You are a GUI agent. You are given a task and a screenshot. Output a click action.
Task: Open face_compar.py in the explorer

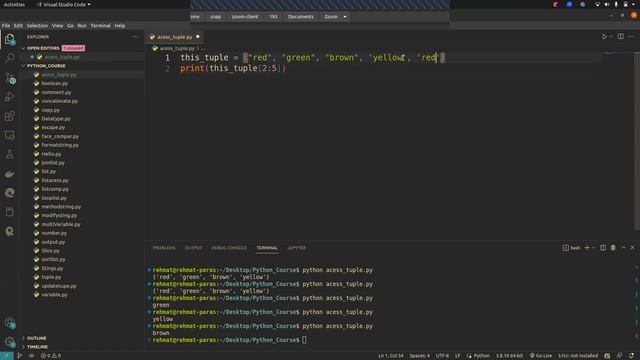60,136
